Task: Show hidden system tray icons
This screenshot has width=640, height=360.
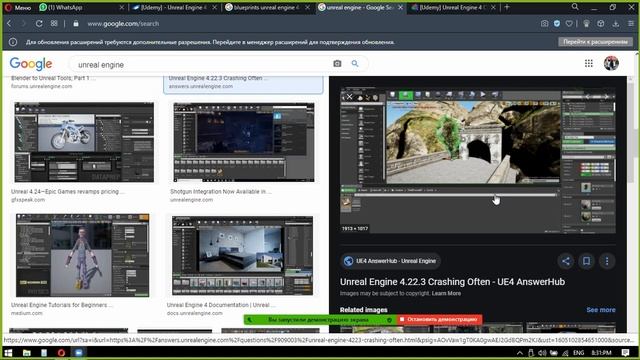Action: (520, 353)
